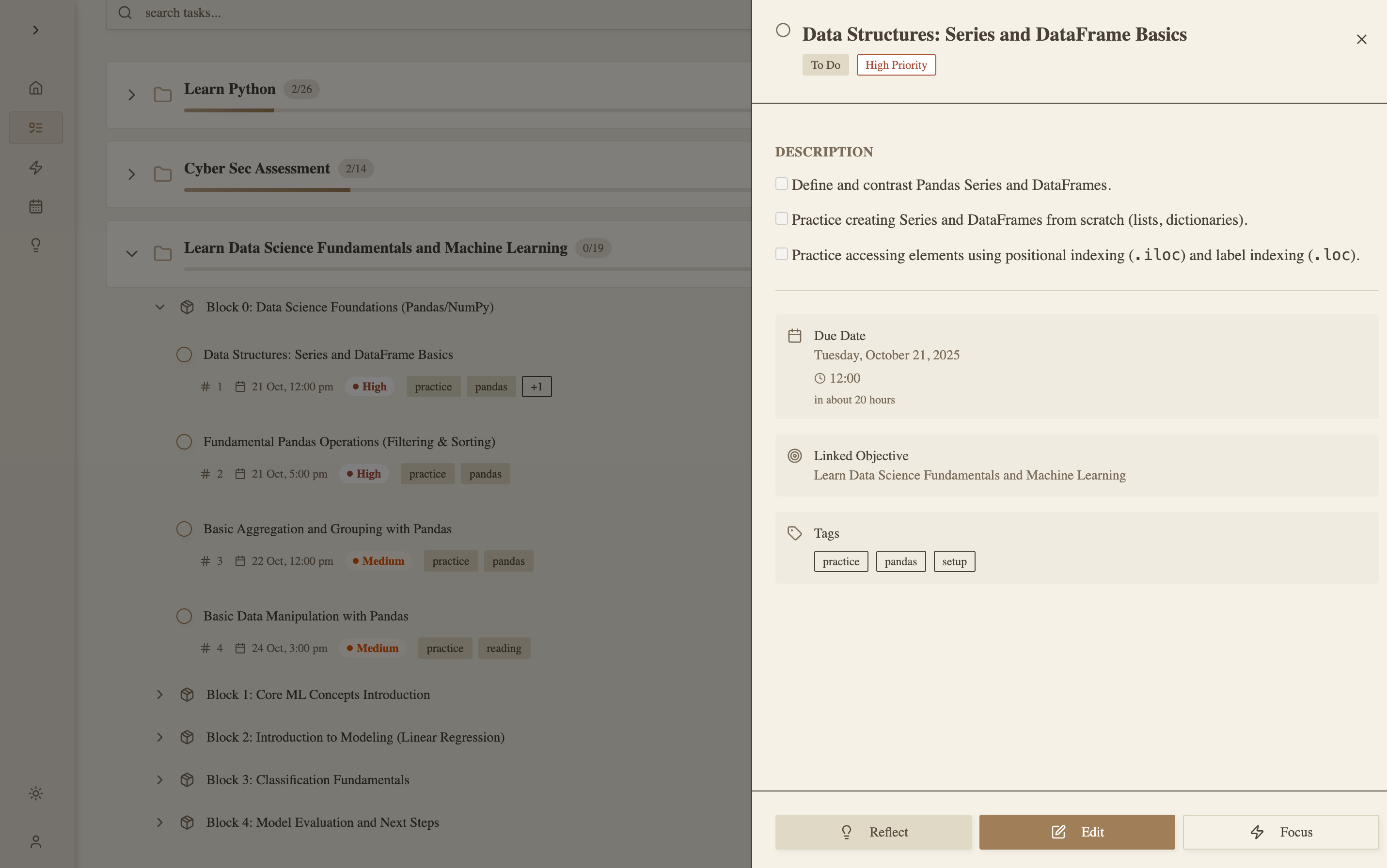
Task: Open the Tasks list icon in sidebar
Action: [35, 127]
